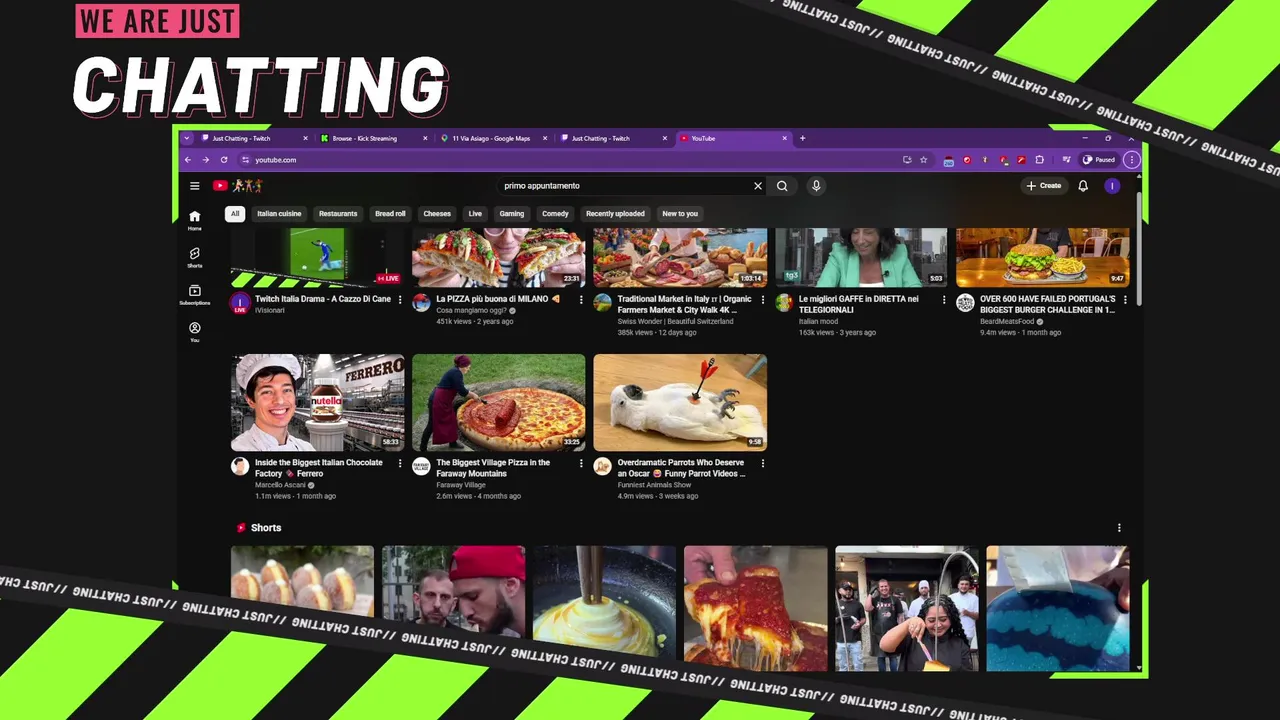The width and height of the screenshot is (1280, 720).
Task: Select the Italian cuisine filter chip
Action: click(279, 213)
